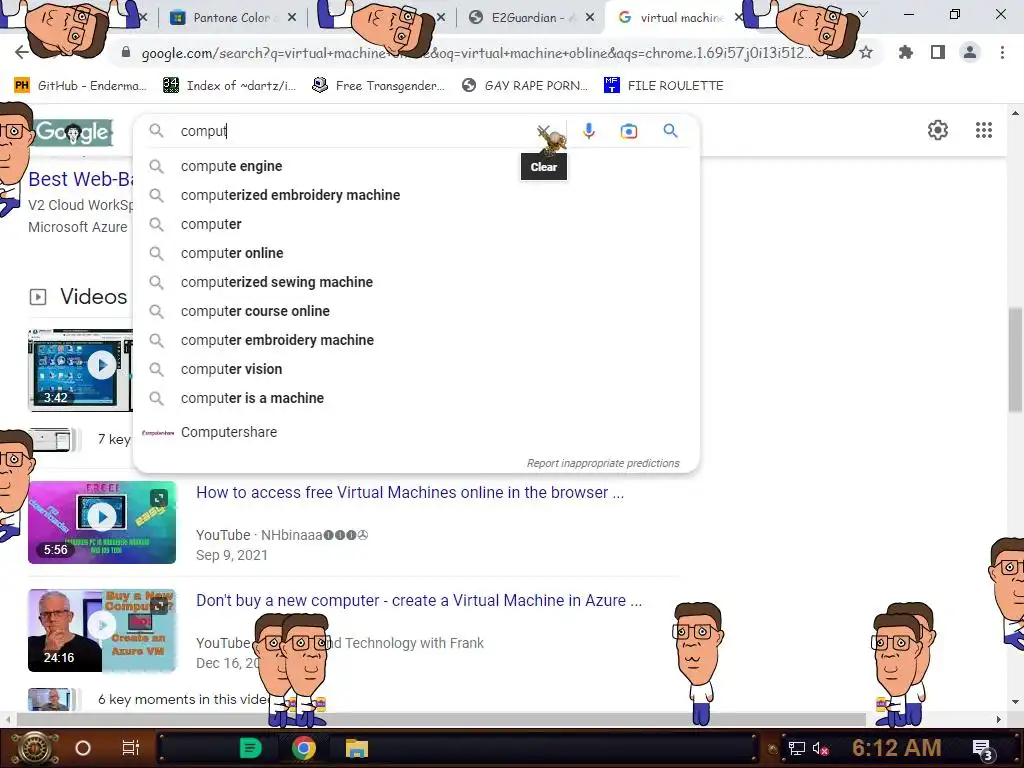Screen dimensions: 1024x768
Task: Open the 'Best Web-B...' result heading
Action: (81, 179)
